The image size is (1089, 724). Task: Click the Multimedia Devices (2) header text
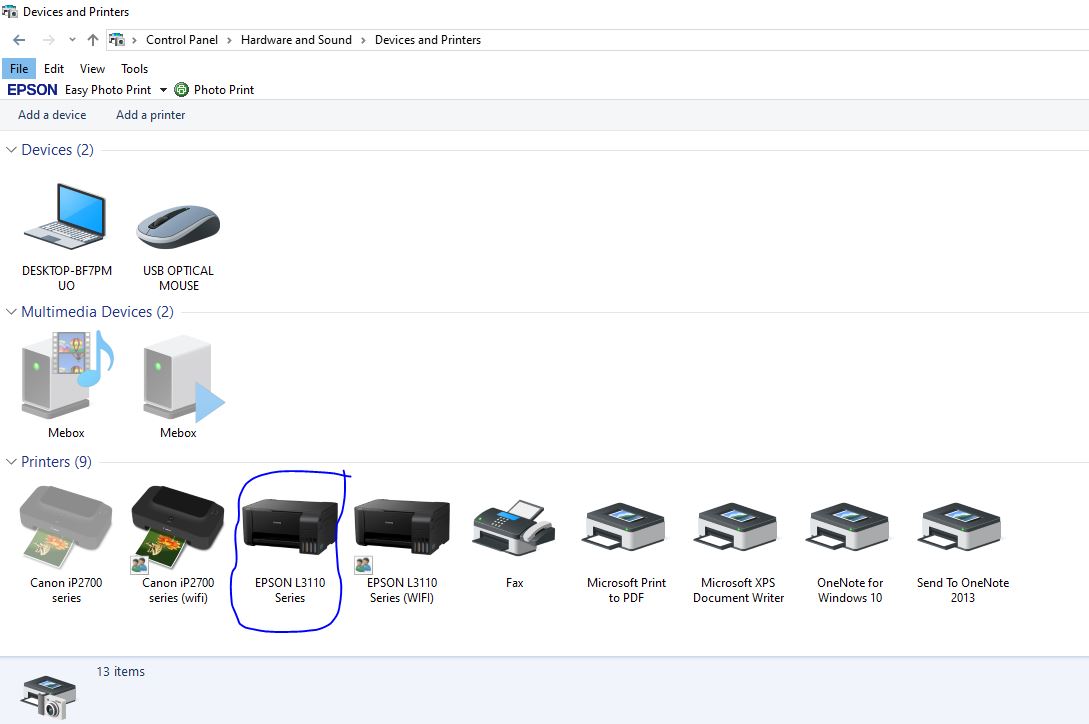(97, 312)
